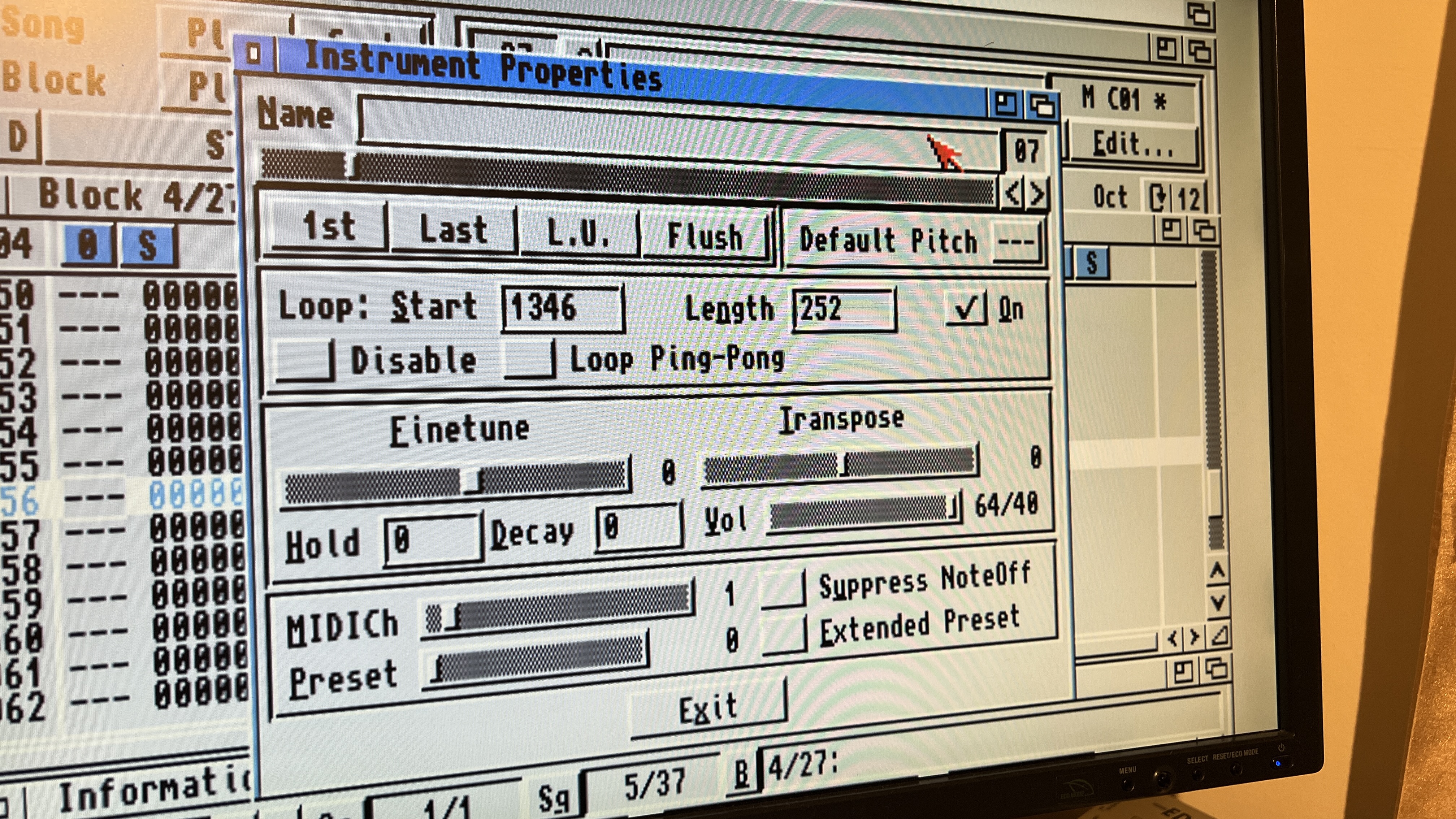Click the Block label in the main window
Image resolution: width=1456 pixels, height=819 pixels.
(x=53, y=79)
